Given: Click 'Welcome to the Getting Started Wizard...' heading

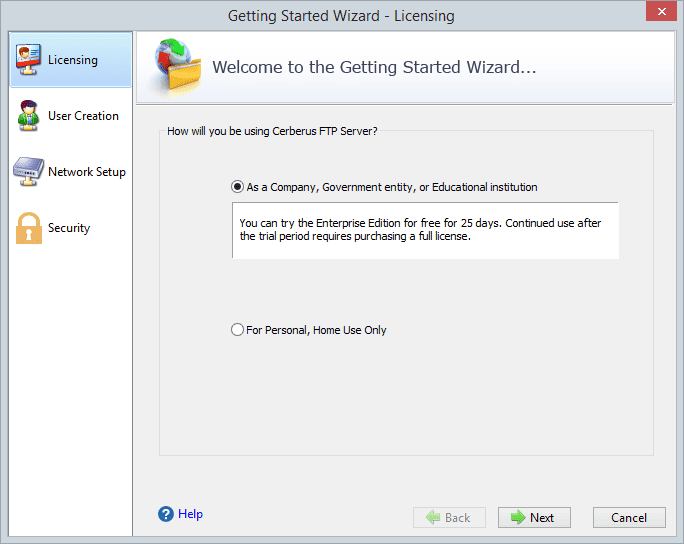Looking at the screenshot, I should (x=374, y=67).
